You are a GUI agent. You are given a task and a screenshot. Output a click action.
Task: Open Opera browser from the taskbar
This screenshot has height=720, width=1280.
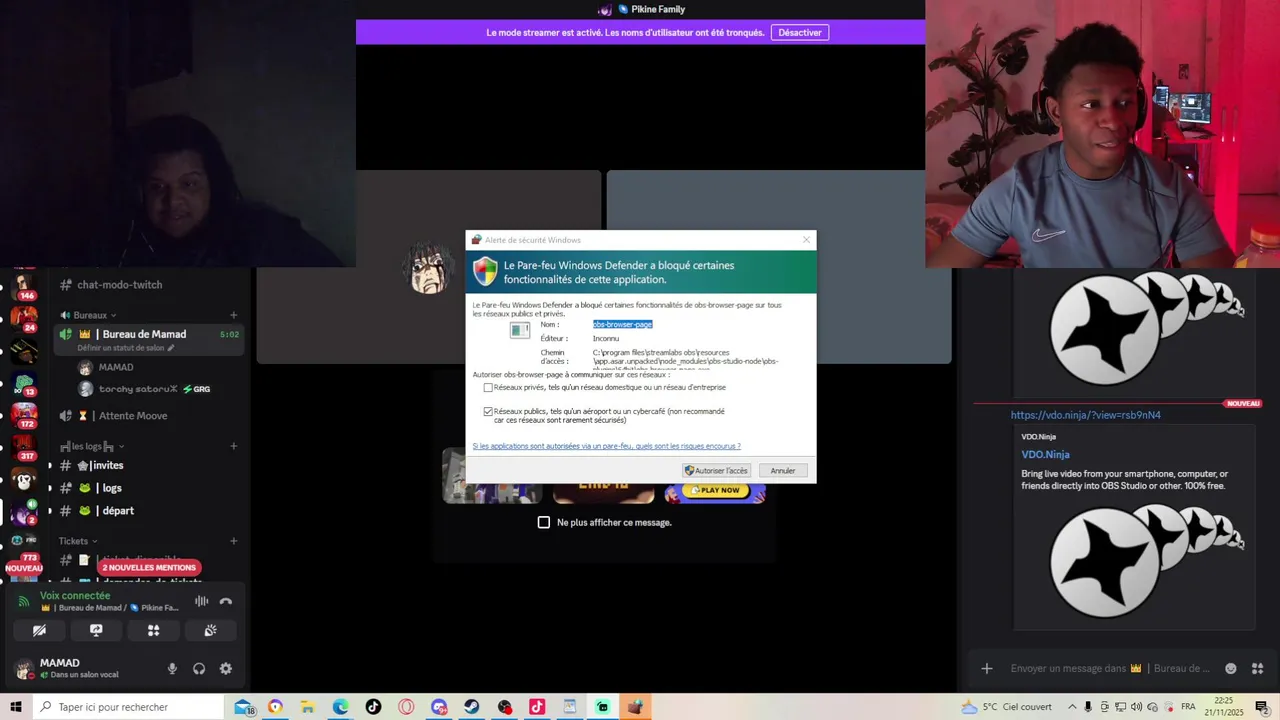coord(406,707)
